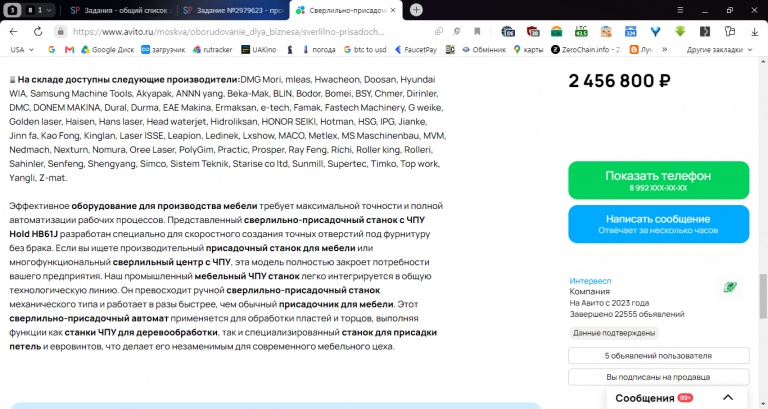Expand Другие закладки folder
768x409 pixels.
(x=719, y=49)
